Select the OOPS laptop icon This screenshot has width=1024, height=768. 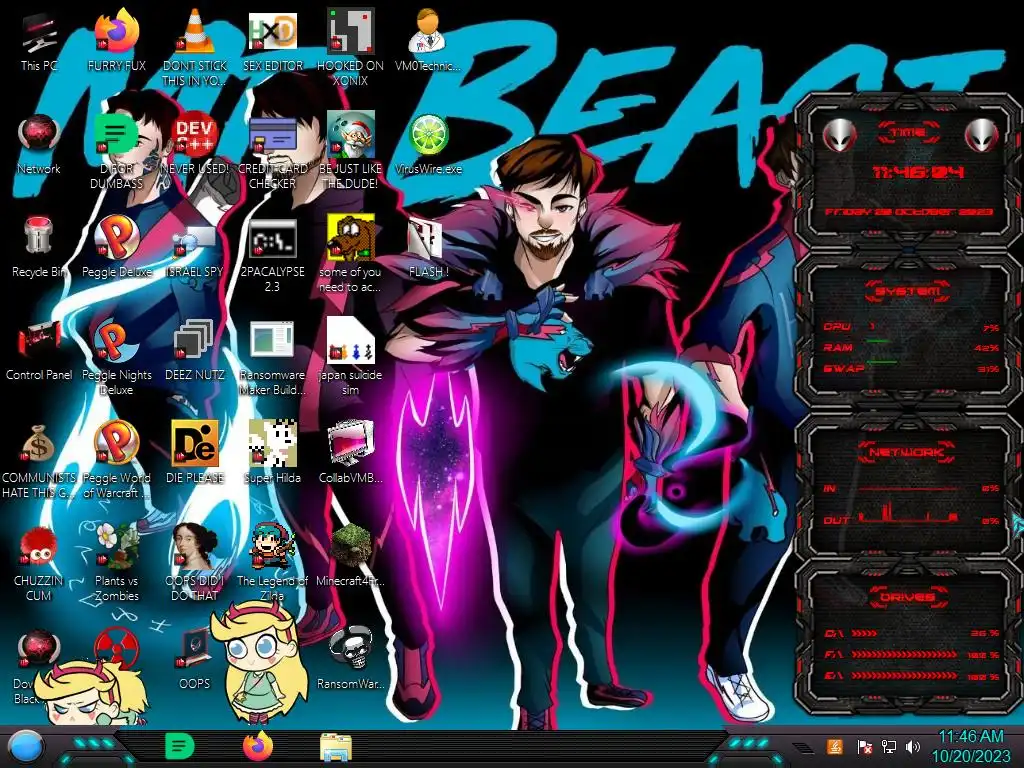[x=195, y=660]
